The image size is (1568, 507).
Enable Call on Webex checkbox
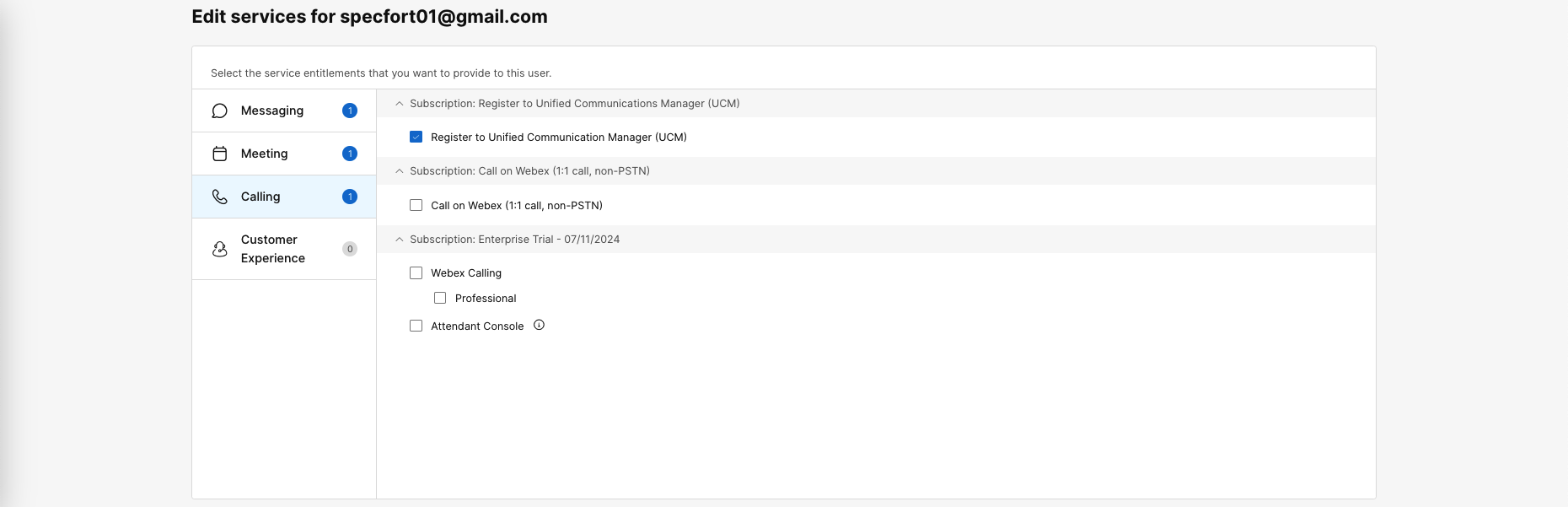point(416,205)
